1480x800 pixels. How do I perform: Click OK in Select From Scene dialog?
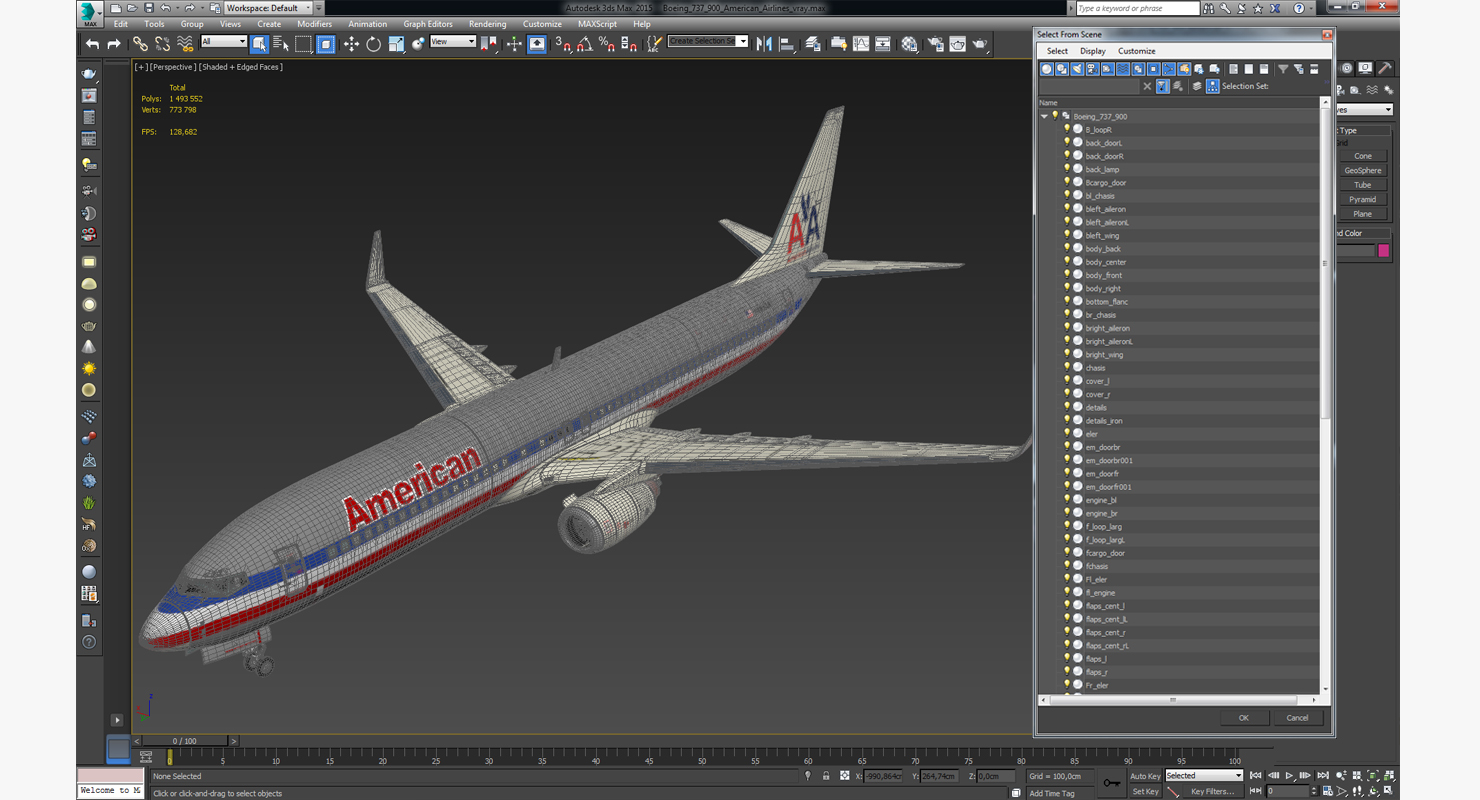1243,718
